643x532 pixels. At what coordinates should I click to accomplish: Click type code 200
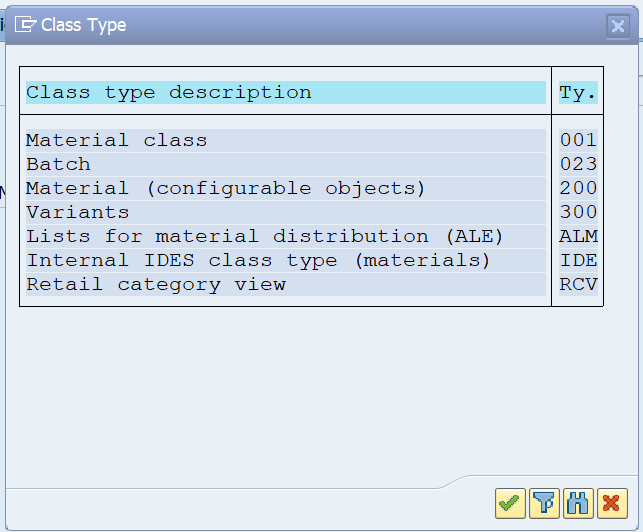578,188
